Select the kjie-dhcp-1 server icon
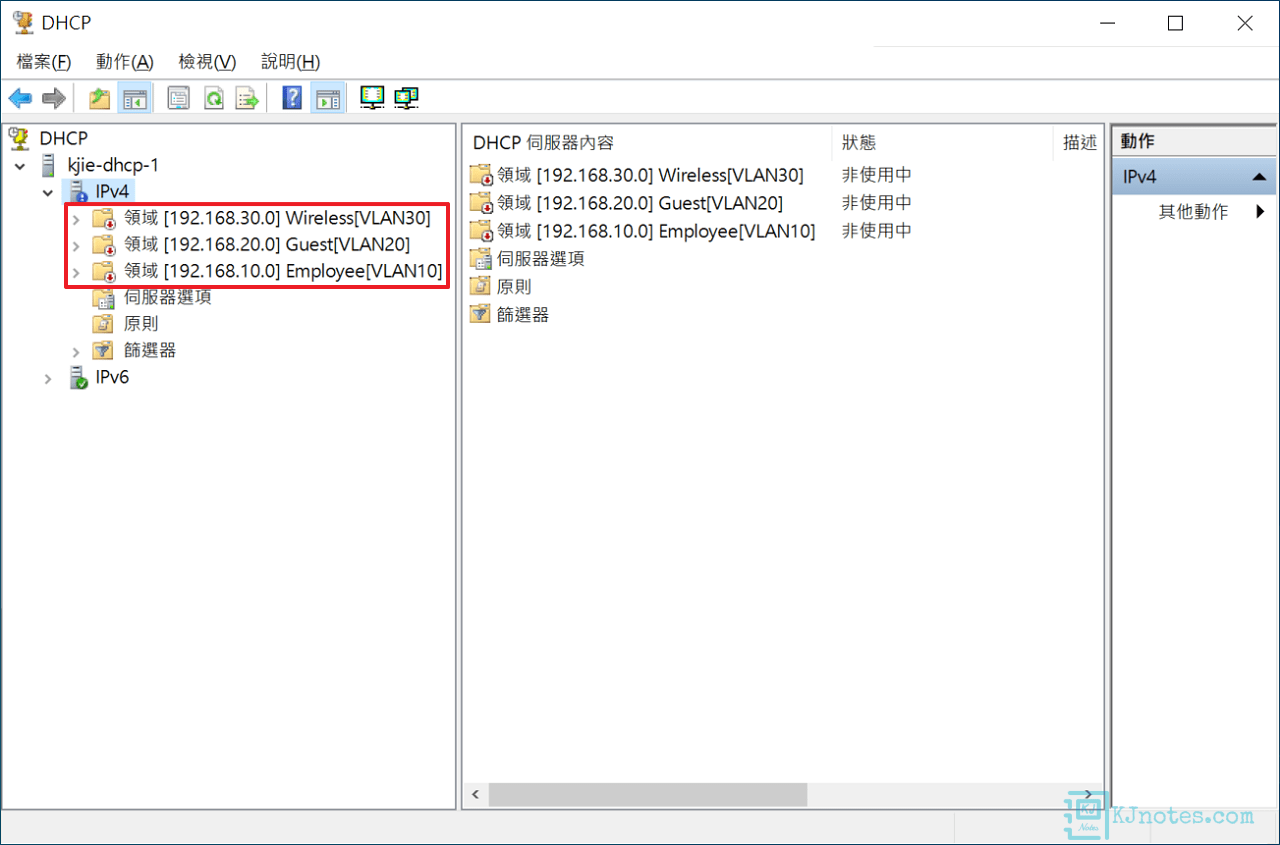1280x845 pixels. click(48, 165)
